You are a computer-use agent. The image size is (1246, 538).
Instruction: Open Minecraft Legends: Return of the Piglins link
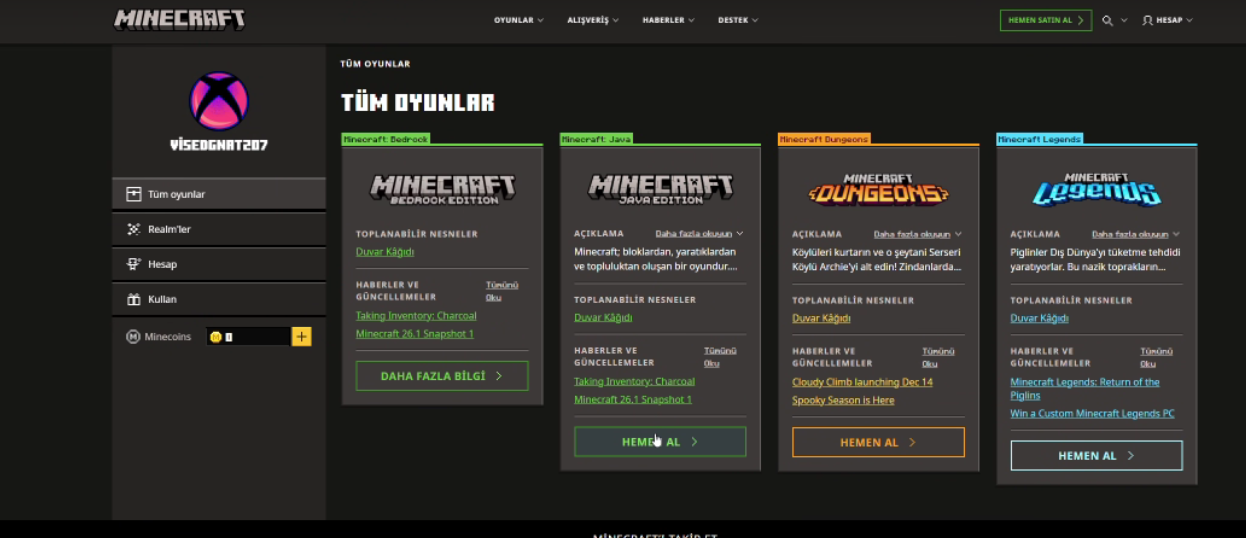coord(1085,388)
